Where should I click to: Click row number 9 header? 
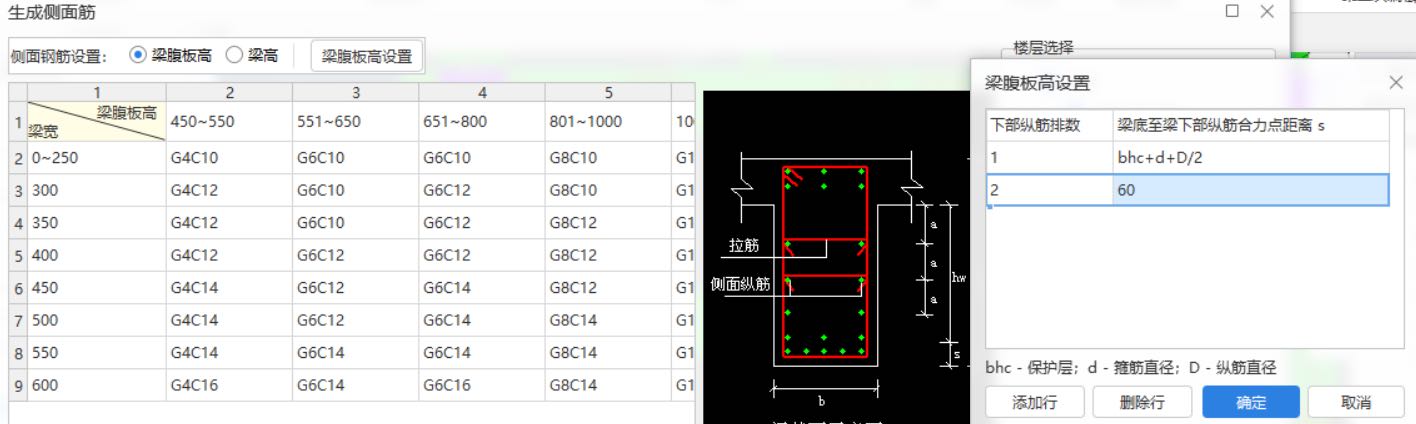[x=18, y=385]
